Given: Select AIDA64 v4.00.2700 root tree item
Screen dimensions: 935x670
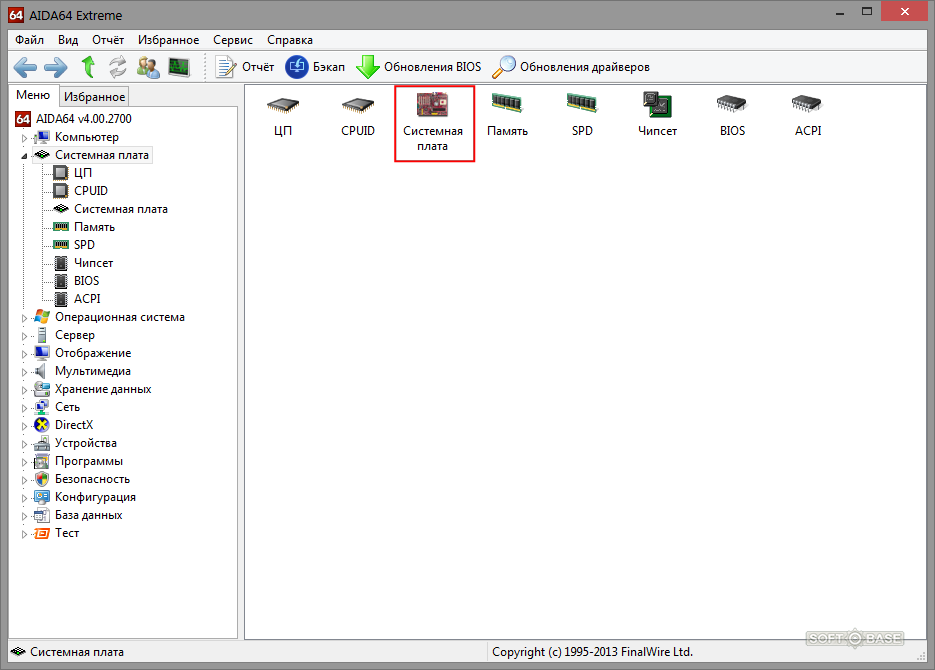Looking at the screenshot, I should pyautogui.click(x=74, y=119).
